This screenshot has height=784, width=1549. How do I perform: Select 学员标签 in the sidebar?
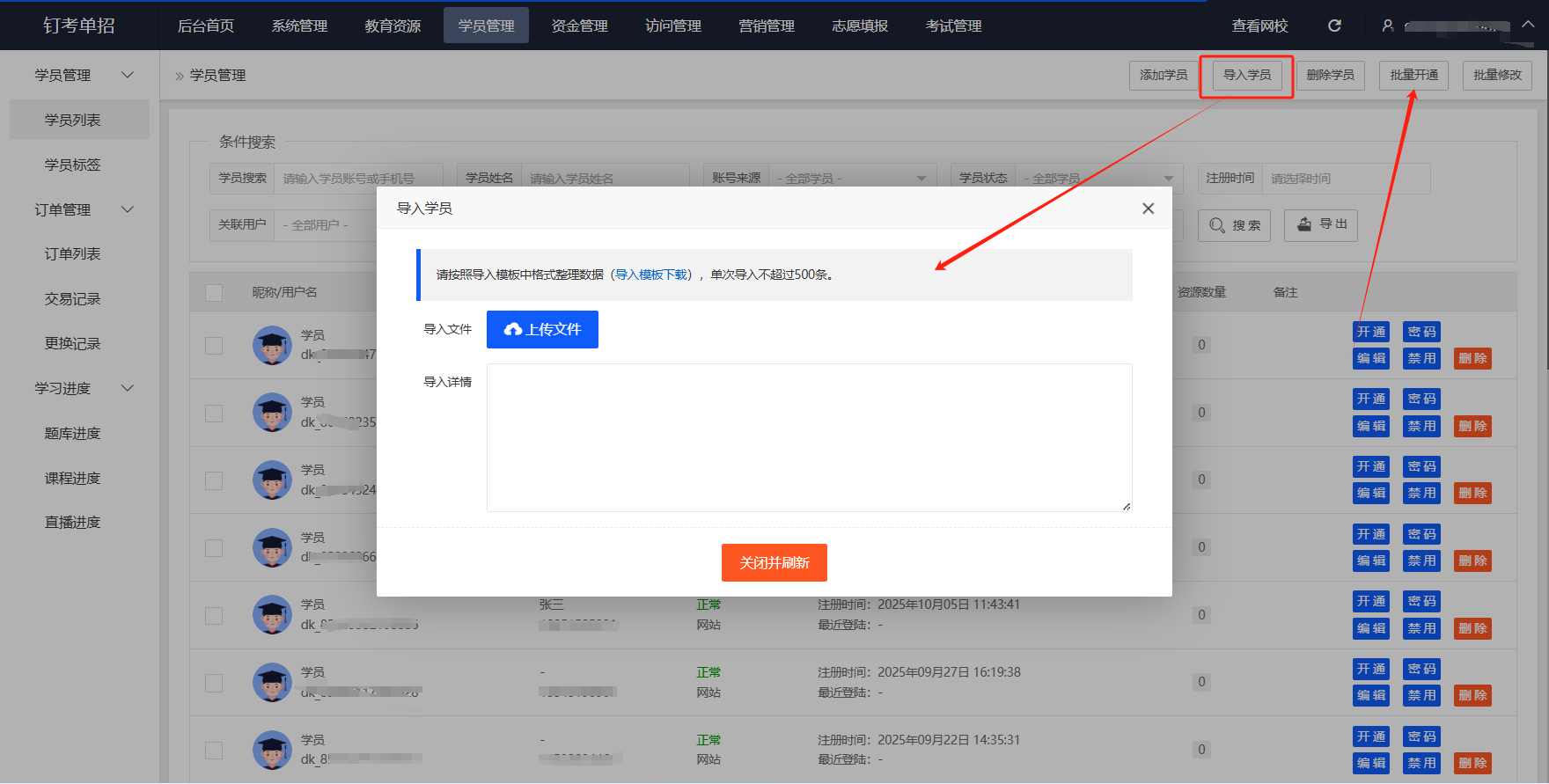point(73,165)
